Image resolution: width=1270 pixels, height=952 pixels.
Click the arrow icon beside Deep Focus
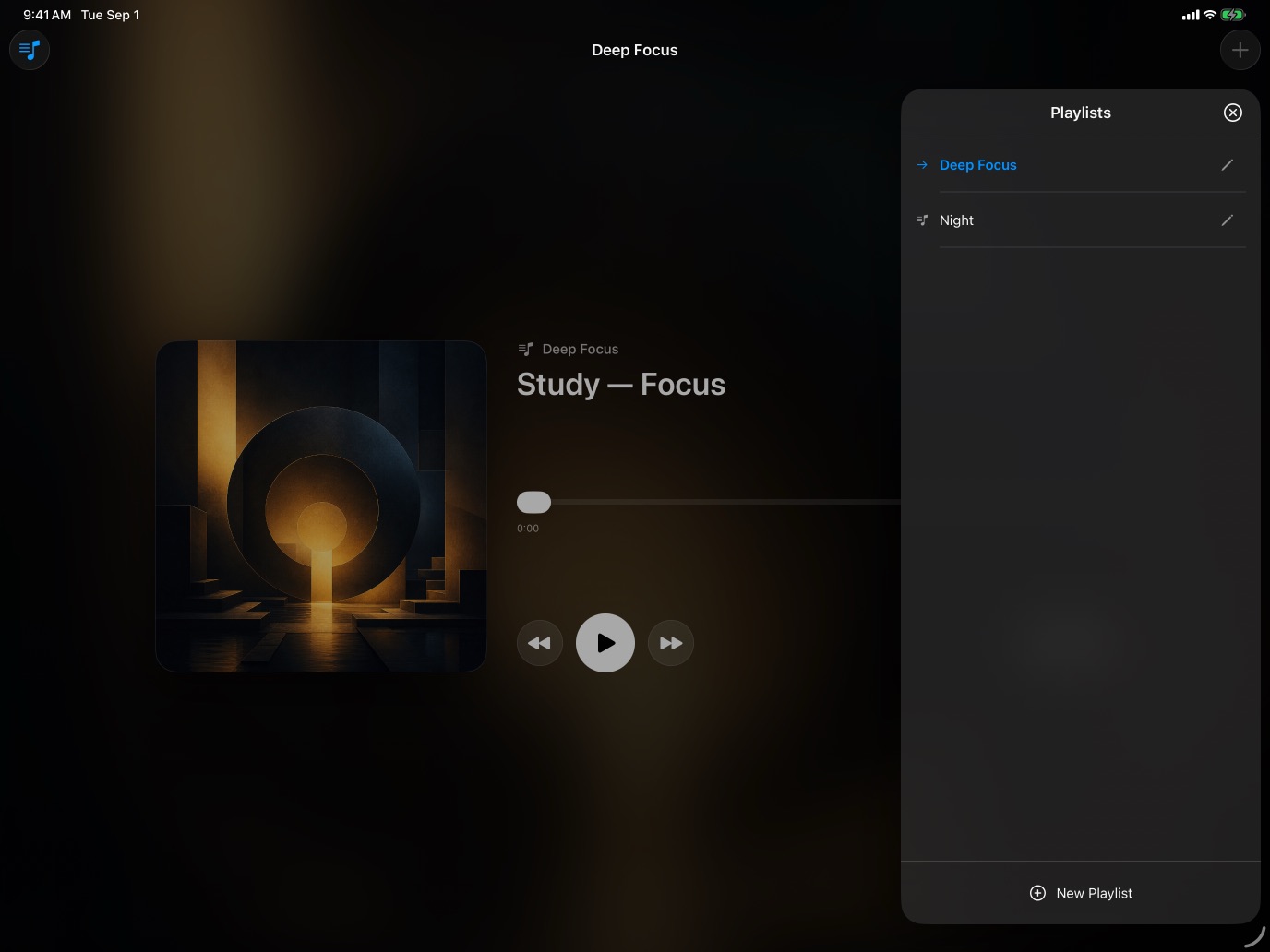(x=922, y=165)
